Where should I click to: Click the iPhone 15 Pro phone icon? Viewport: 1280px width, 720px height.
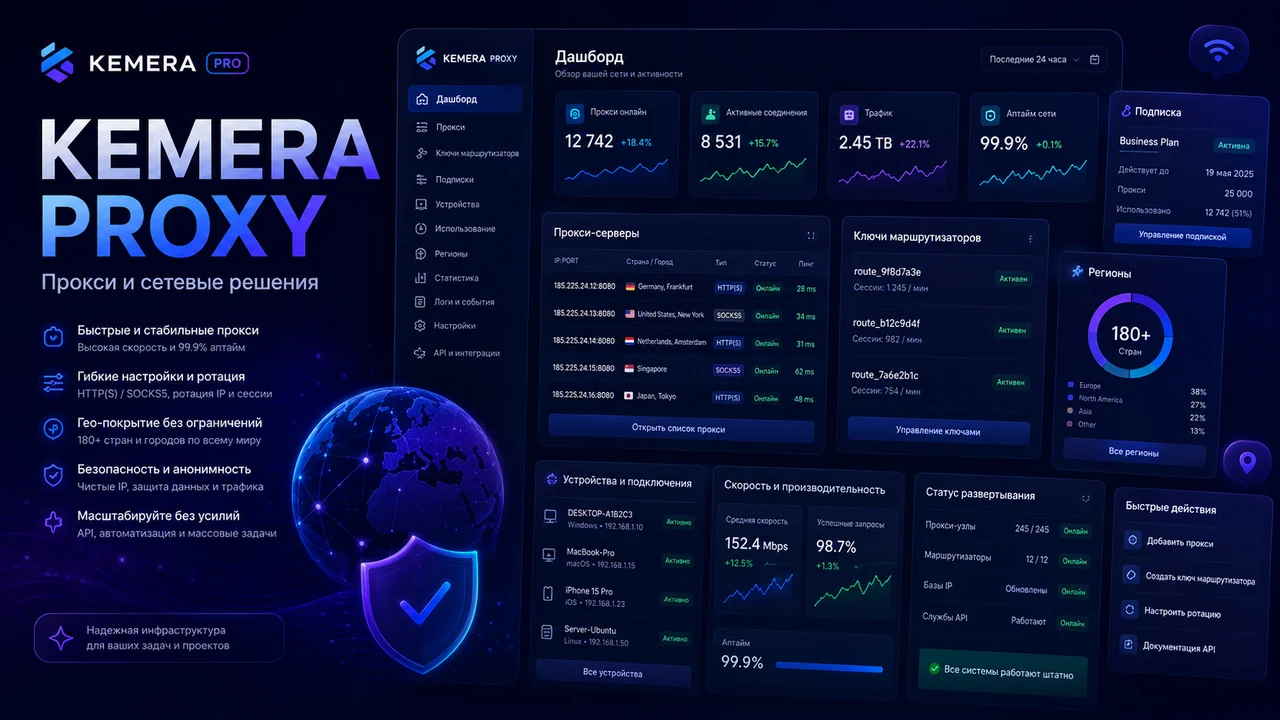pyautogui.click(x=548, y=594)
